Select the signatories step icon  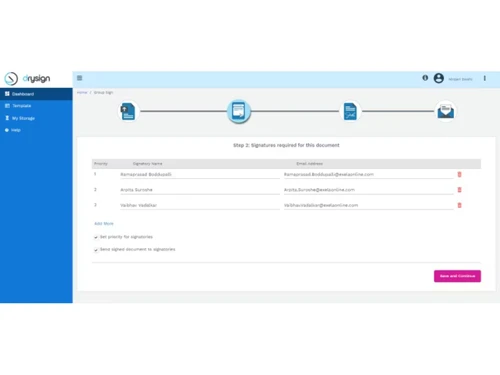[x=239, y=111]
